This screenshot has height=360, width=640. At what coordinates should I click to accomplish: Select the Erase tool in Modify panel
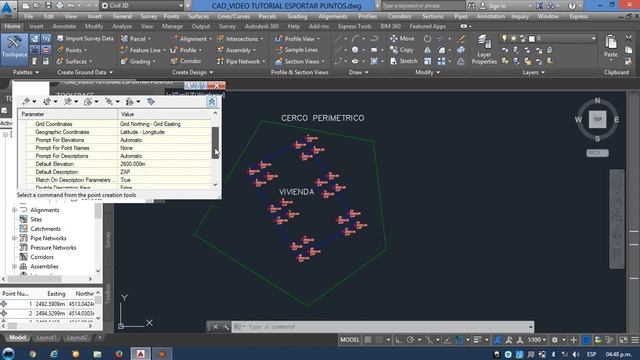tap(461, 39)
